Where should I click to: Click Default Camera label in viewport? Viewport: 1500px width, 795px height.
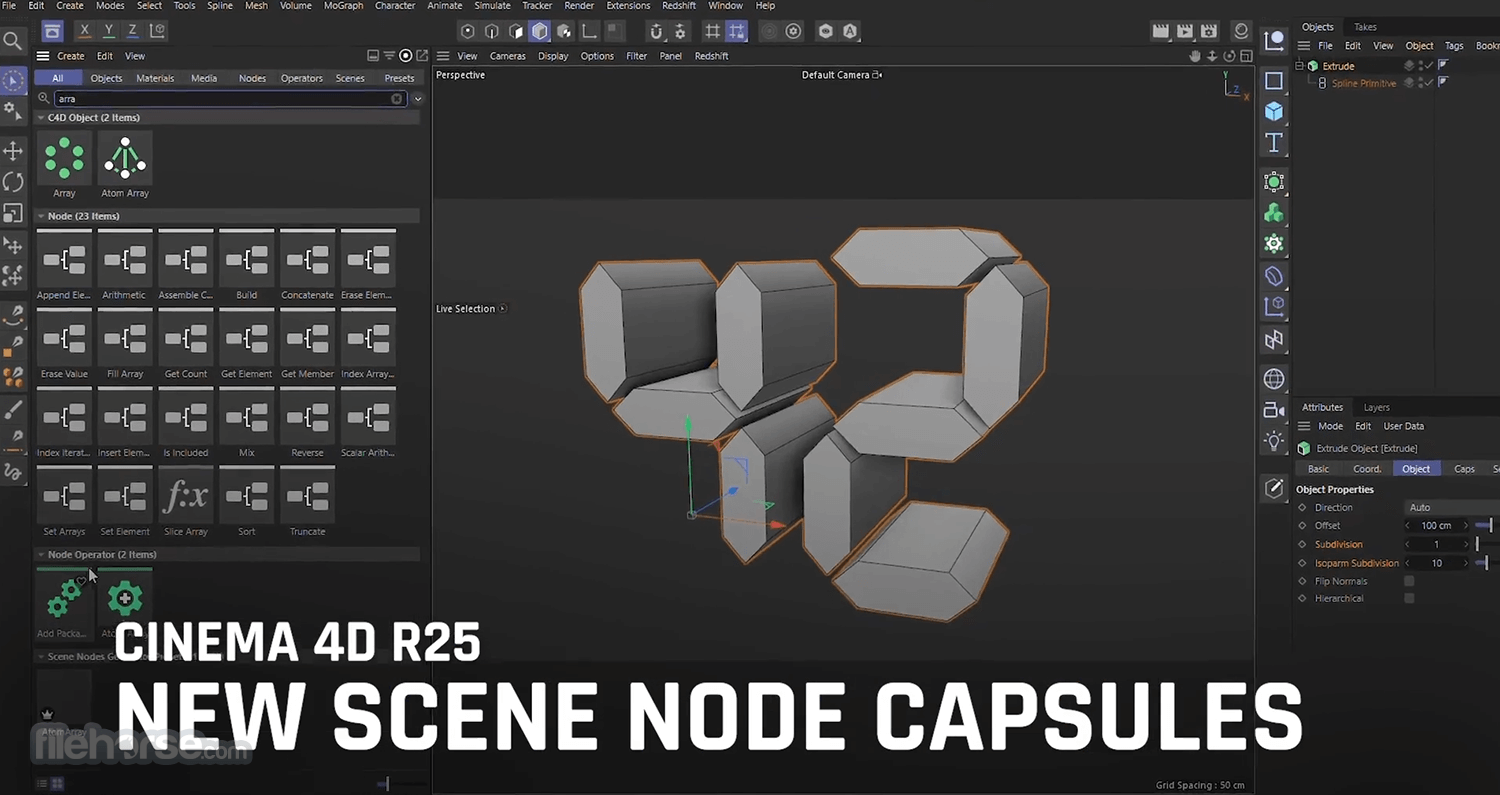pyautogui.click(x=837, y=75)
